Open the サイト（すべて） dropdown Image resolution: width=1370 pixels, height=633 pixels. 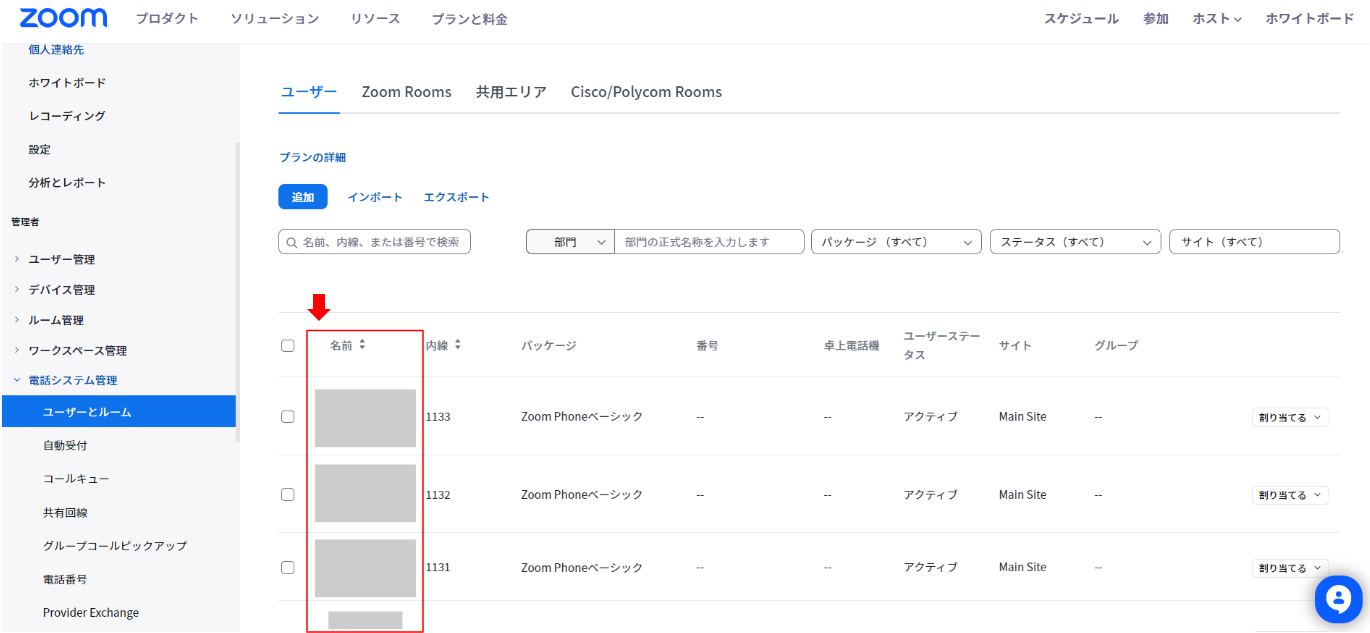click(x=1254, y=242)
